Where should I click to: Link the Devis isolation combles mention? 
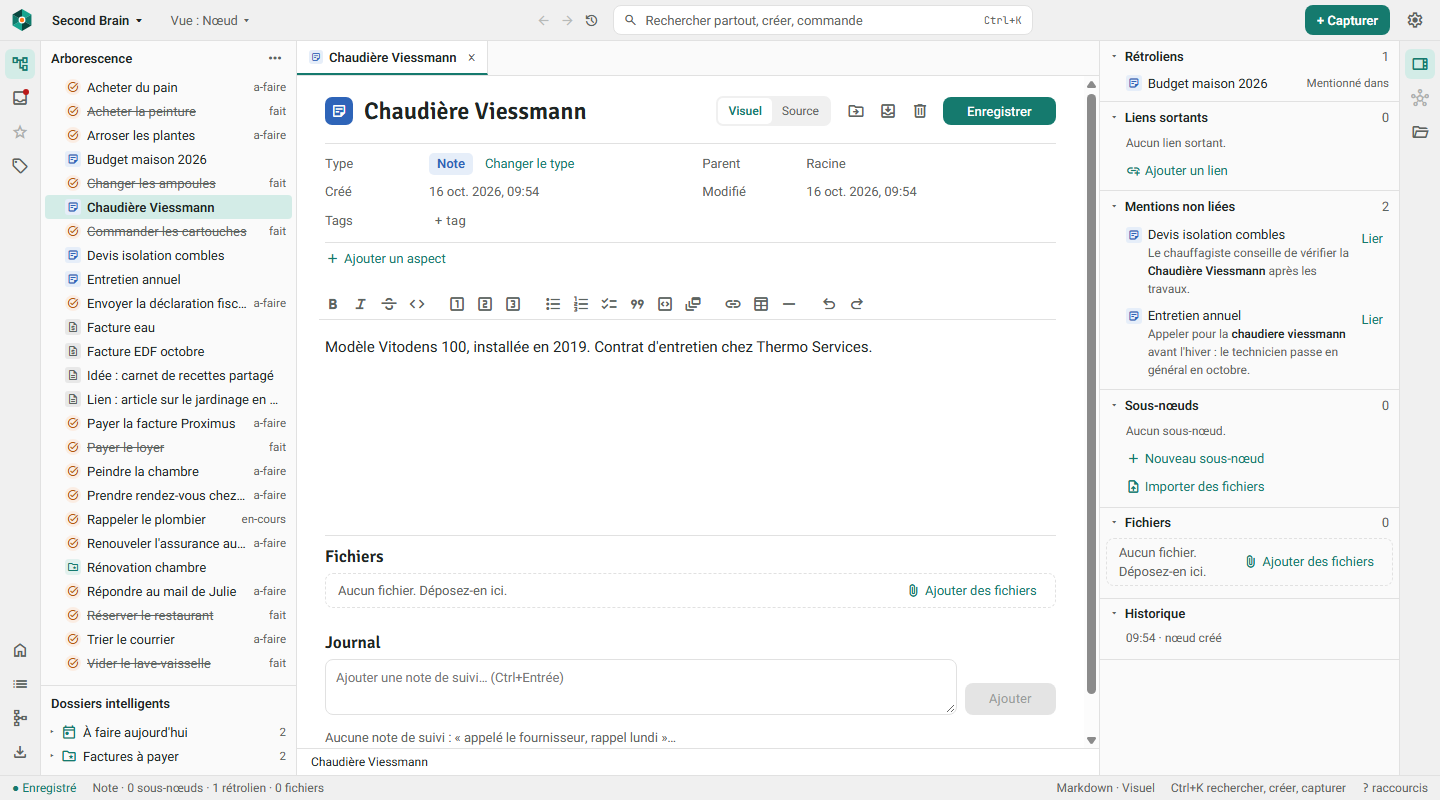click(x=1372, y=239)
